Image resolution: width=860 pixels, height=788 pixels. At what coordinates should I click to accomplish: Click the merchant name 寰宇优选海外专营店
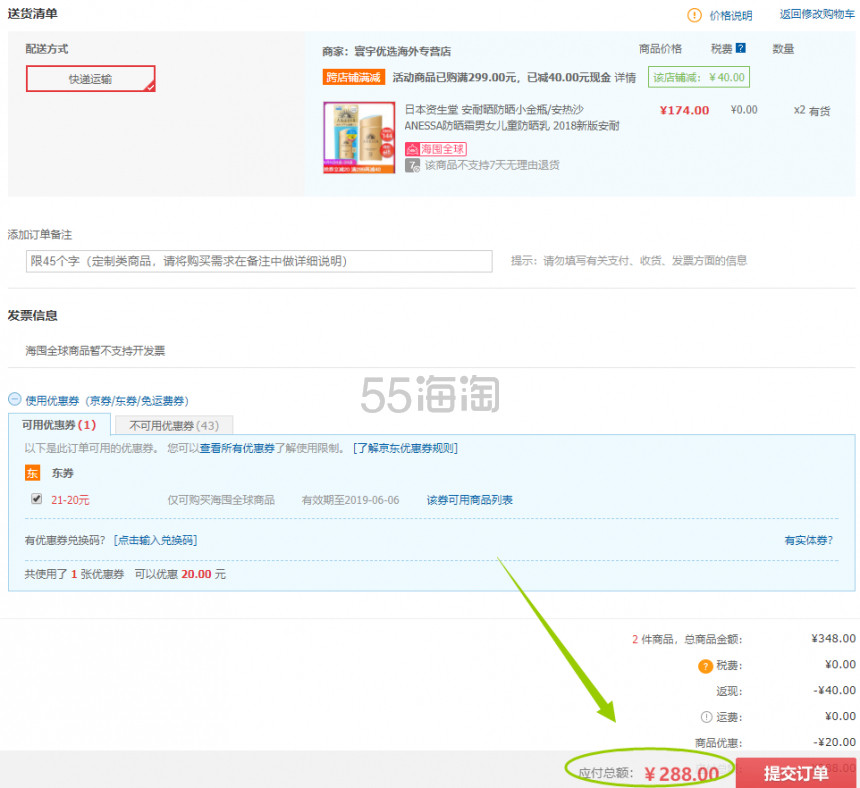coord(403,51)
